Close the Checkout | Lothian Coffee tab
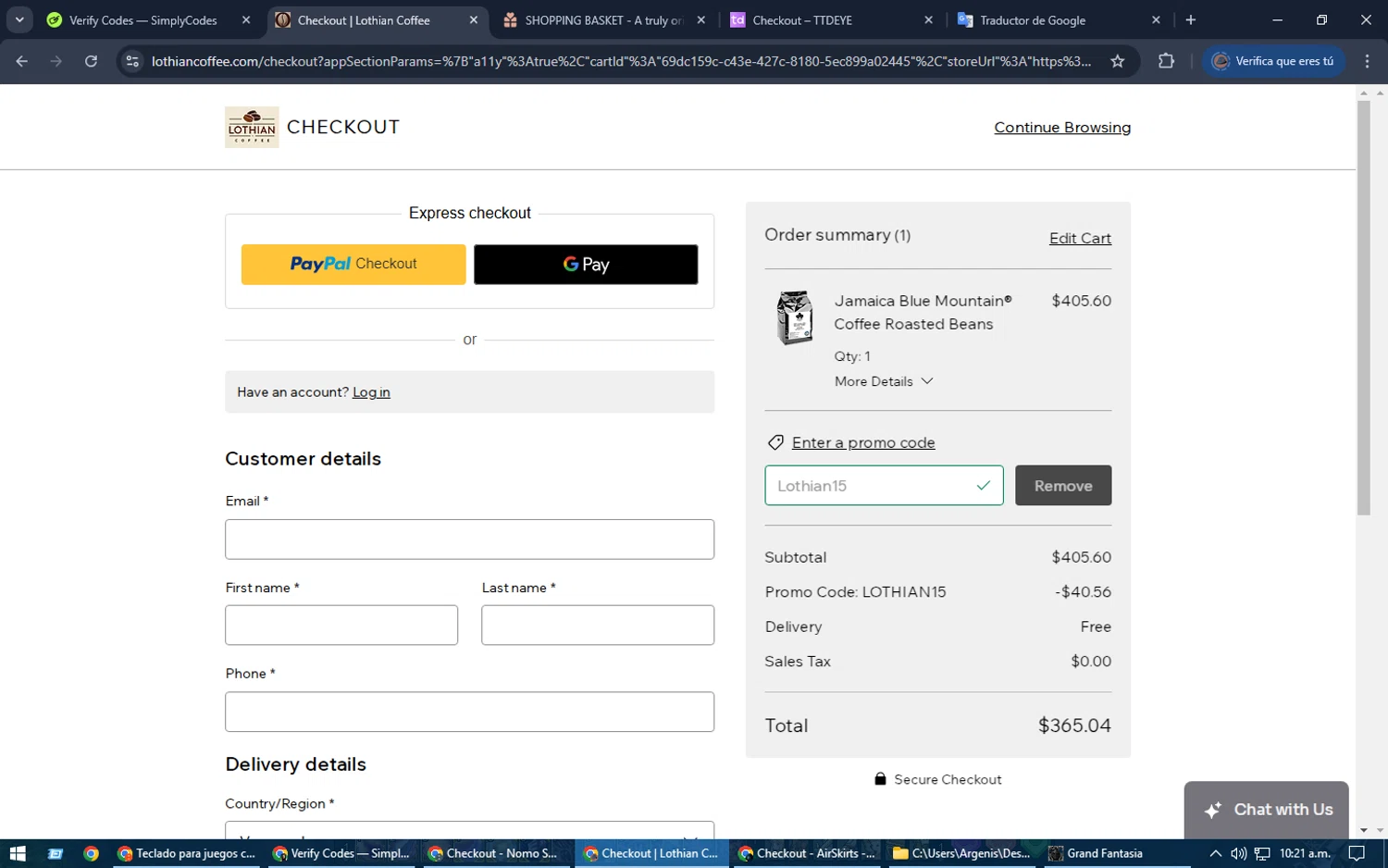Viewport: 1388px width, 868px height. [474, 19]
